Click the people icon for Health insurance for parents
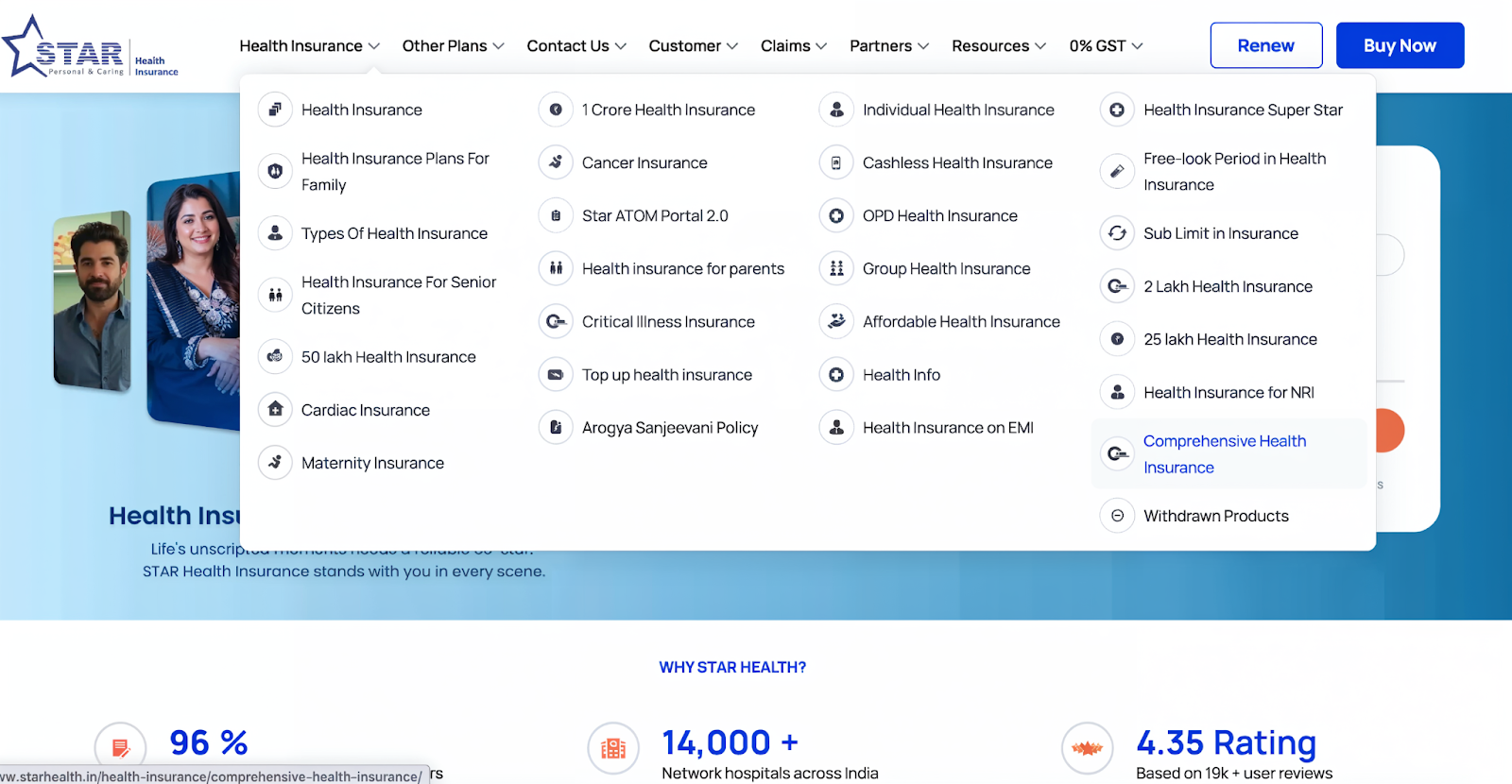 coord(556,268)
